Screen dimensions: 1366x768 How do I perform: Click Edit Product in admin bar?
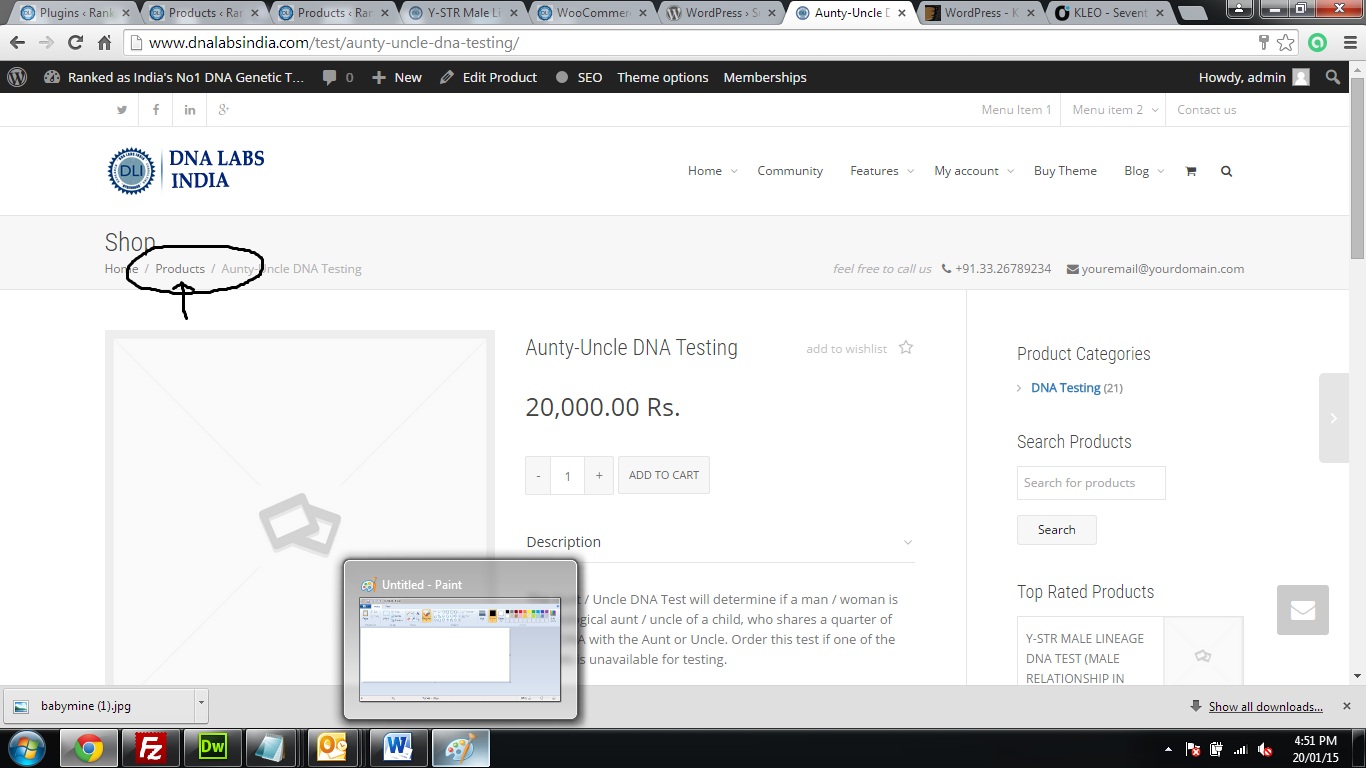point(489,77)
